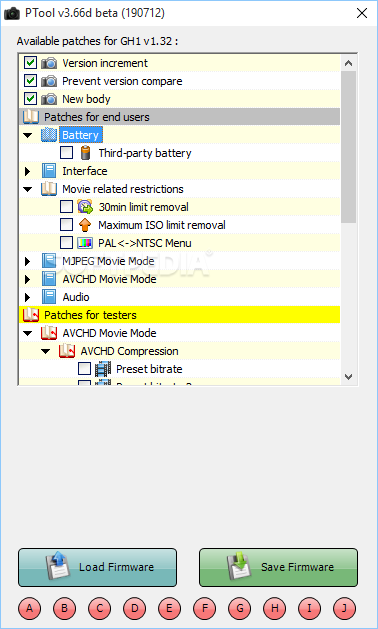Collapse the AVCHD Compression node
378x629 pixels.
click(x=45, y=351)
